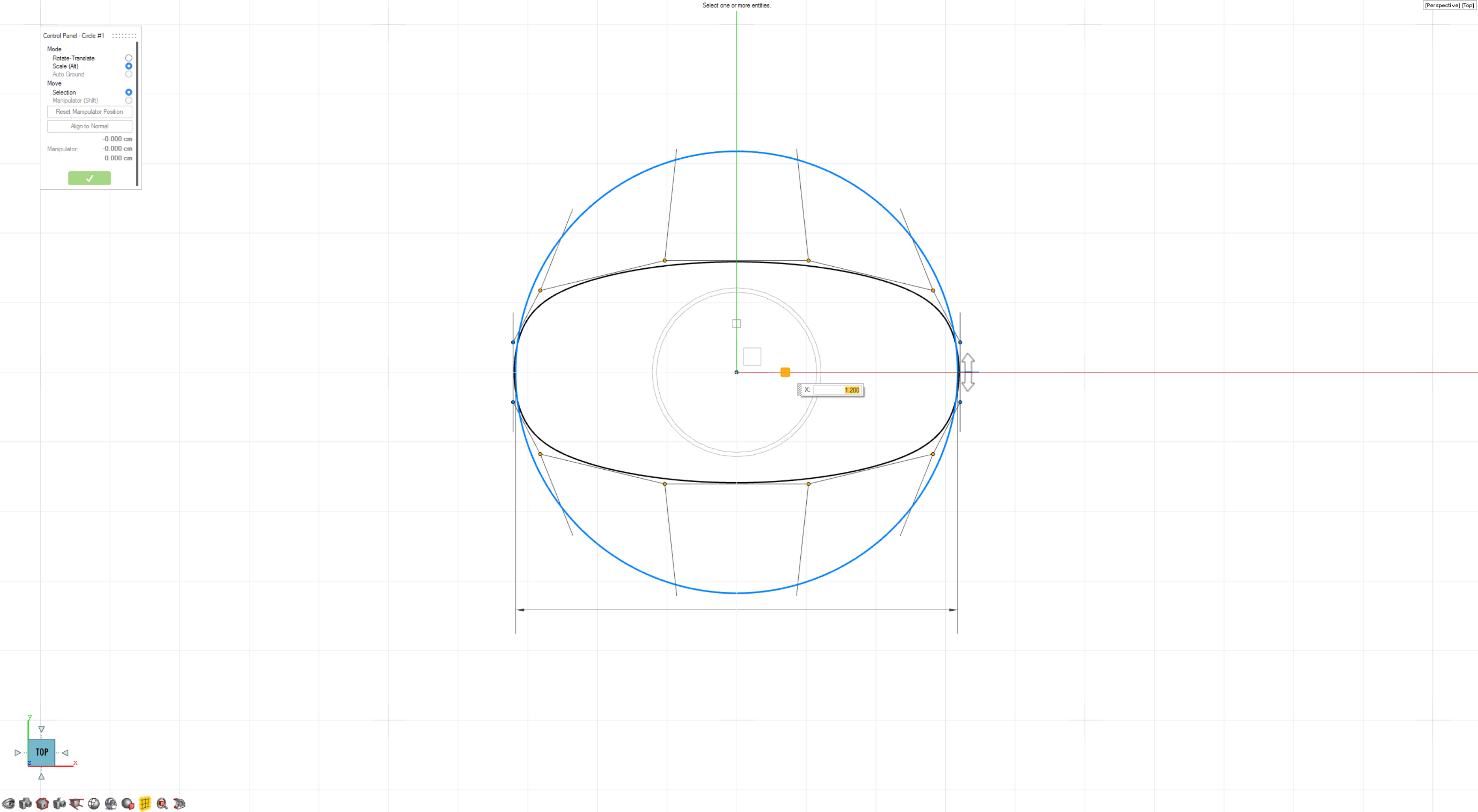
Task: Select the Rotate-Translate mode radio button
Action: [129, 58]
